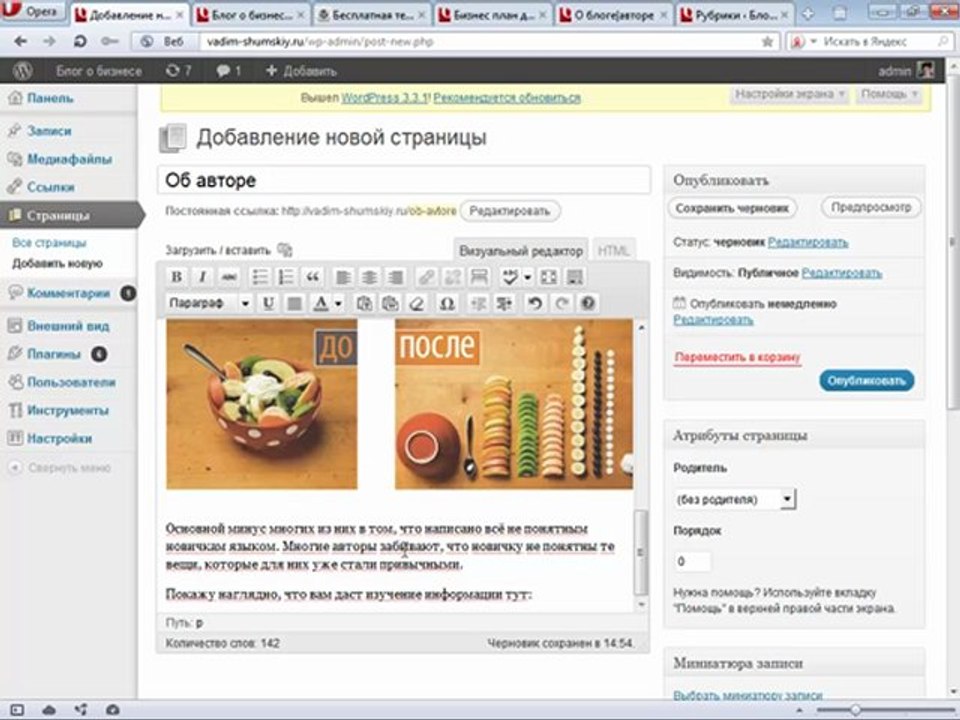The height and width of the screenshot is (720, 960).
Task: Switch to the Рубрики browser tab
Action: [x=735, y=15]
